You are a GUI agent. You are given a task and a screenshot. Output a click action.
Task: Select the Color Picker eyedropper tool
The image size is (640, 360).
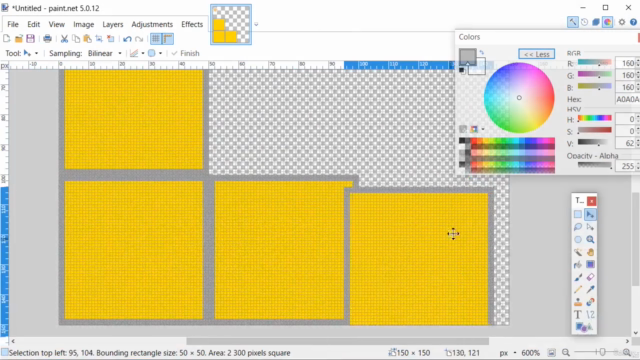pos(590,290)
